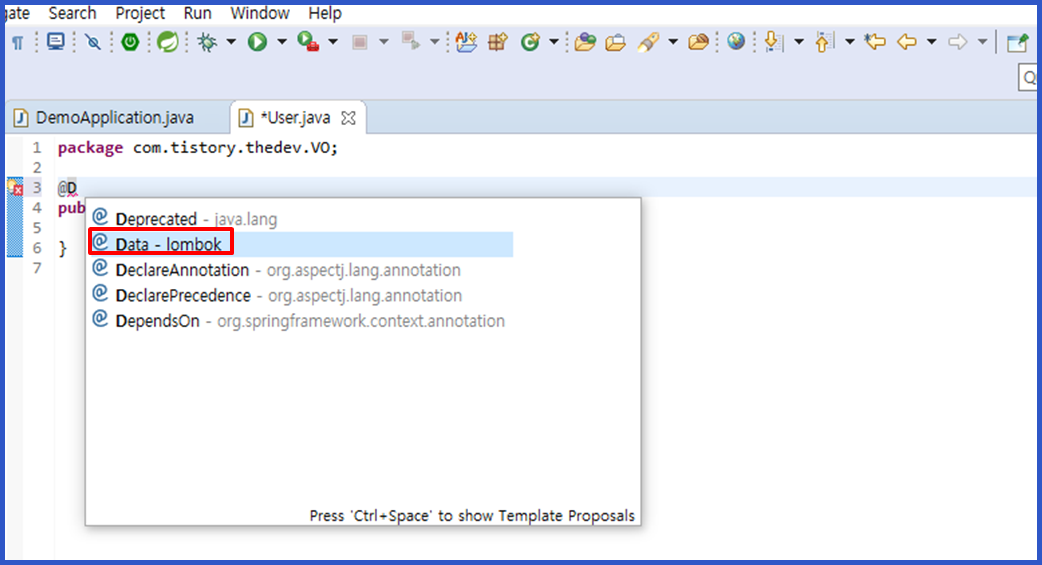Image resolution: width=1042 pixels, height=565 pixels.
Task: Click the Quick Access search field
Action: point(1028,77)
